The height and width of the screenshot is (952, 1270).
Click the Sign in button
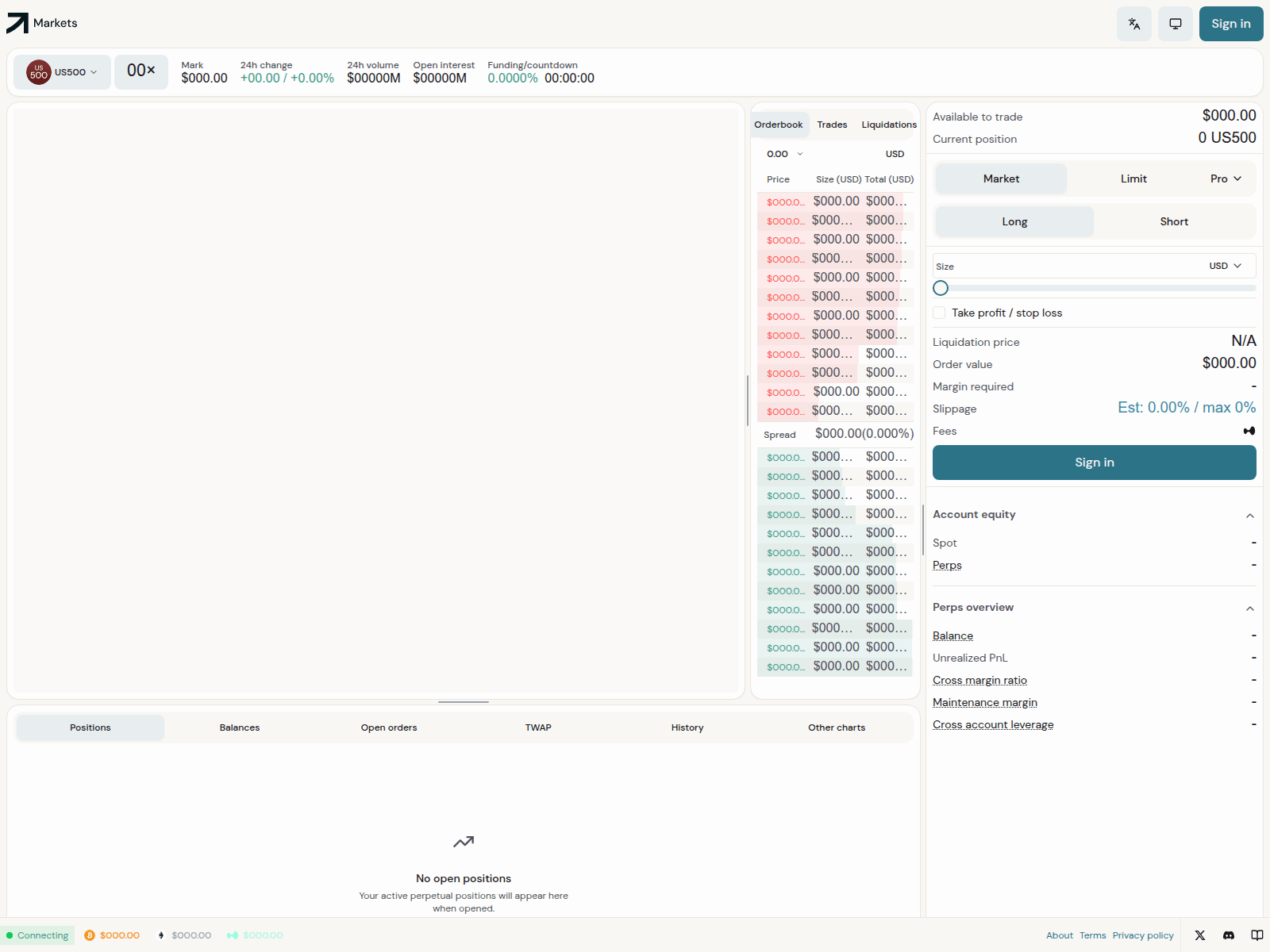[x=1231, y=24]
